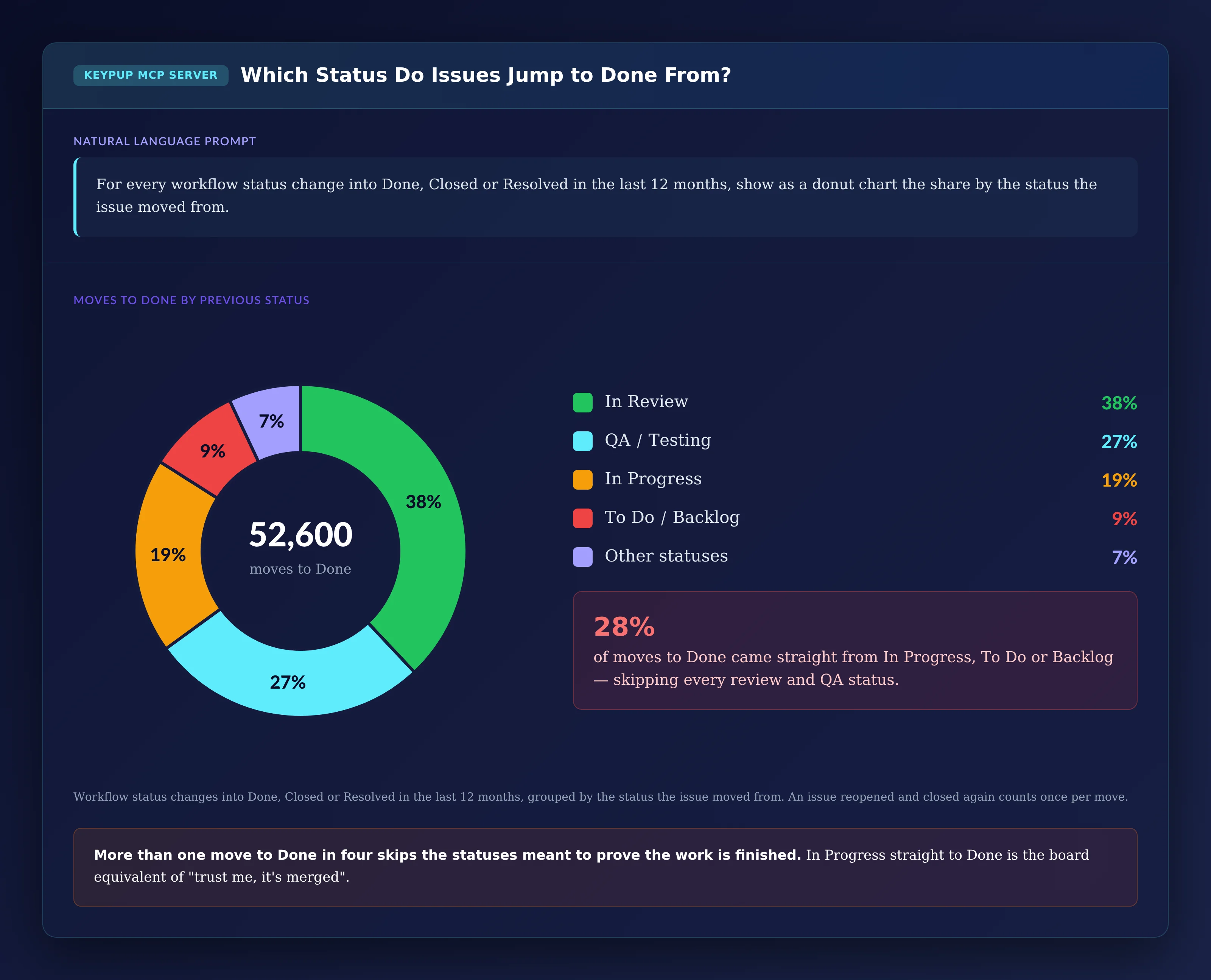Click the cyan QA / Testing legend swatch

click(583, 441)
